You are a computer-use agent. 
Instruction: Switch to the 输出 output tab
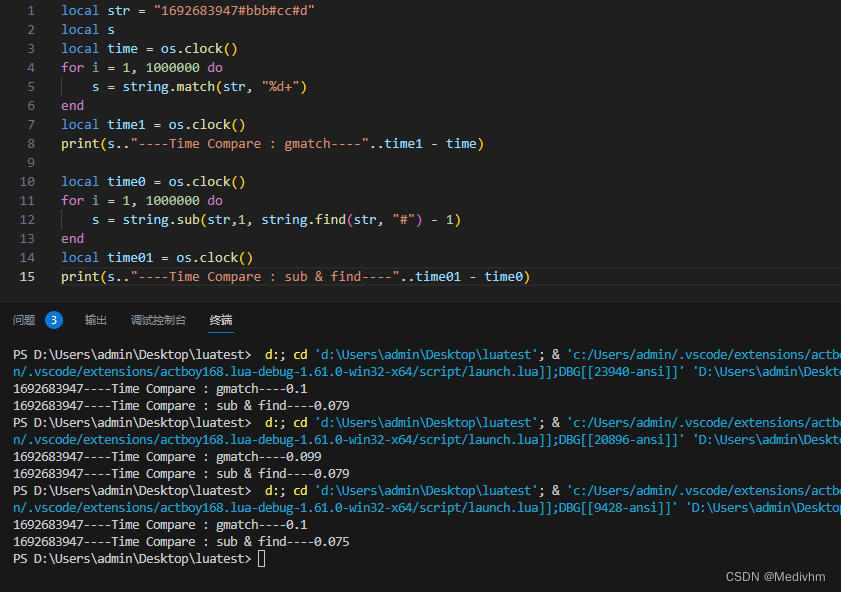[95, 320]
